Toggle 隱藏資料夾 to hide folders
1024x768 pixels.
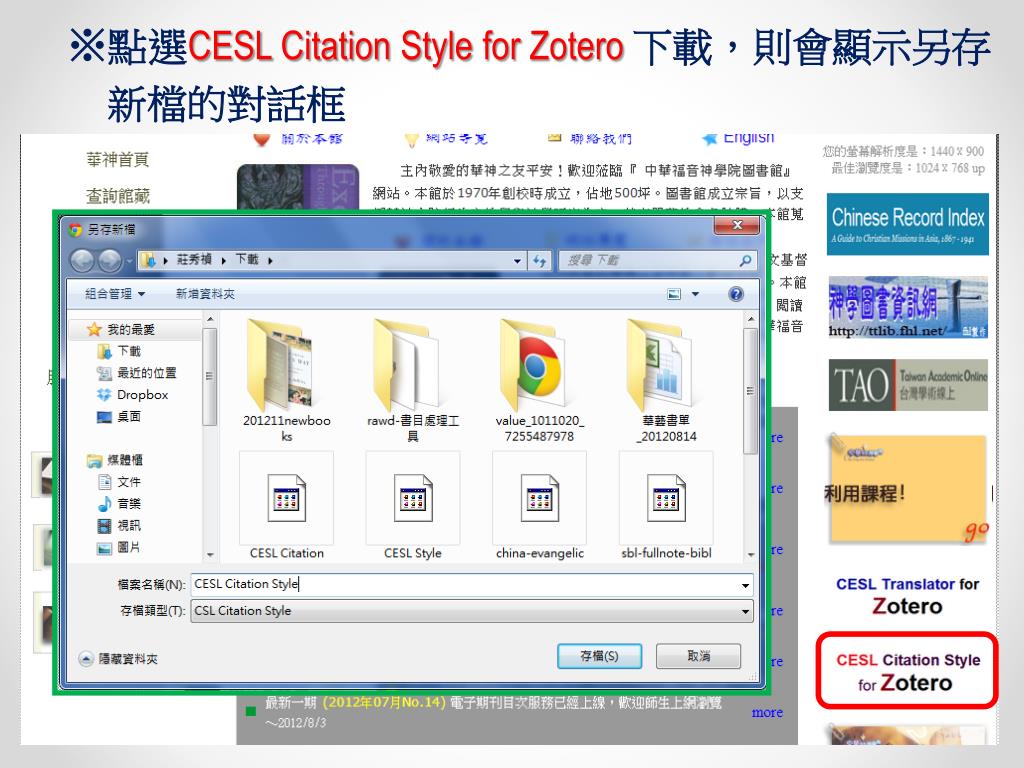[119, 659]
